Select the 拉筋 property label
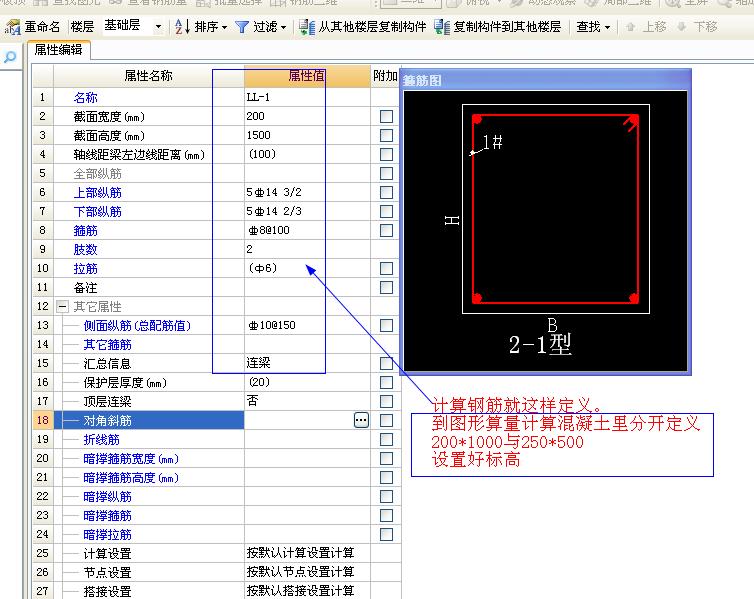This screenshot has height=599, width=754. coord(86,269)
